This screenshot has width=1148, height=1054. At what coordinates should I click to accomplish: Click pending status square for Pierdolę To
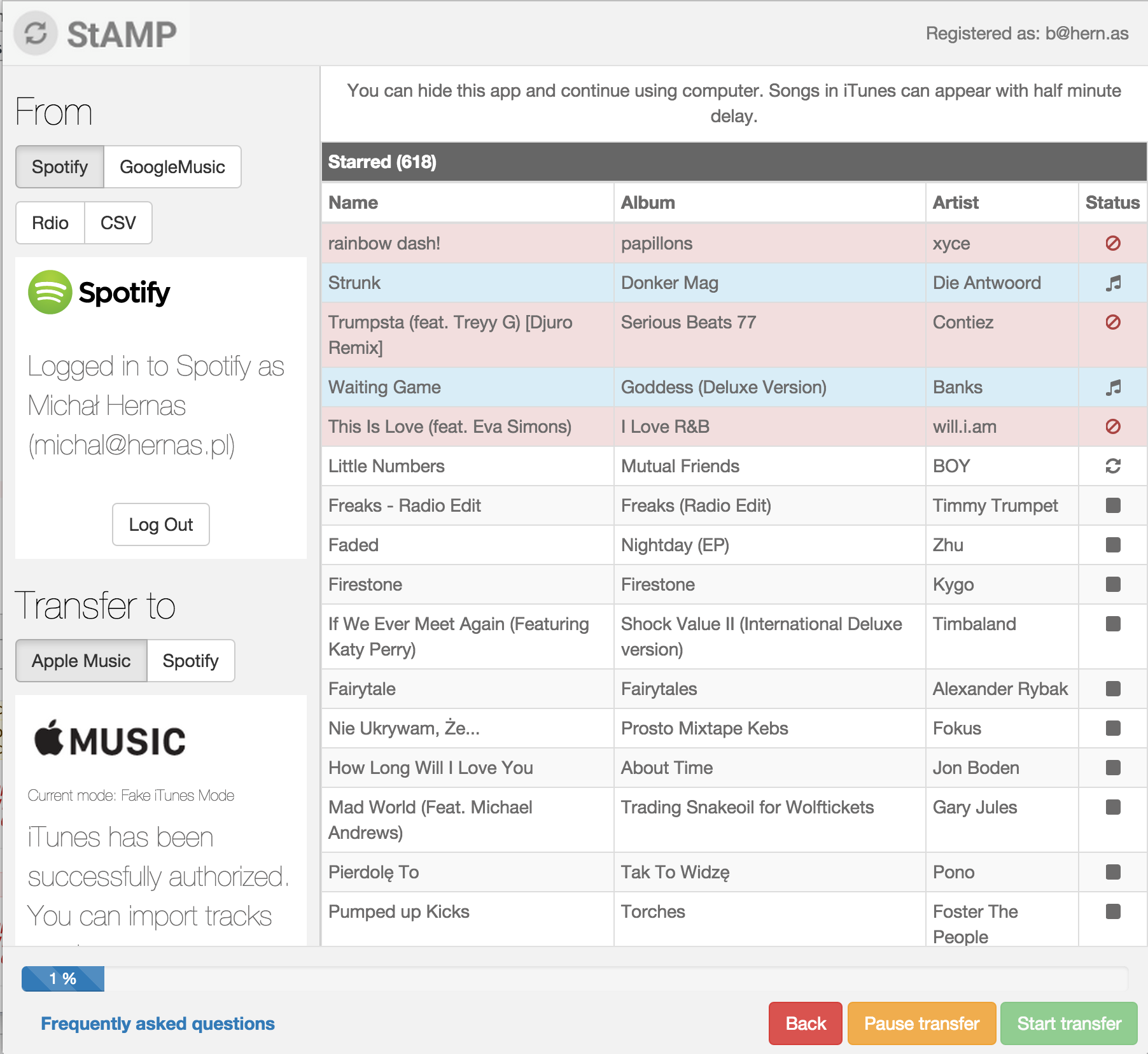[1113, 872]
